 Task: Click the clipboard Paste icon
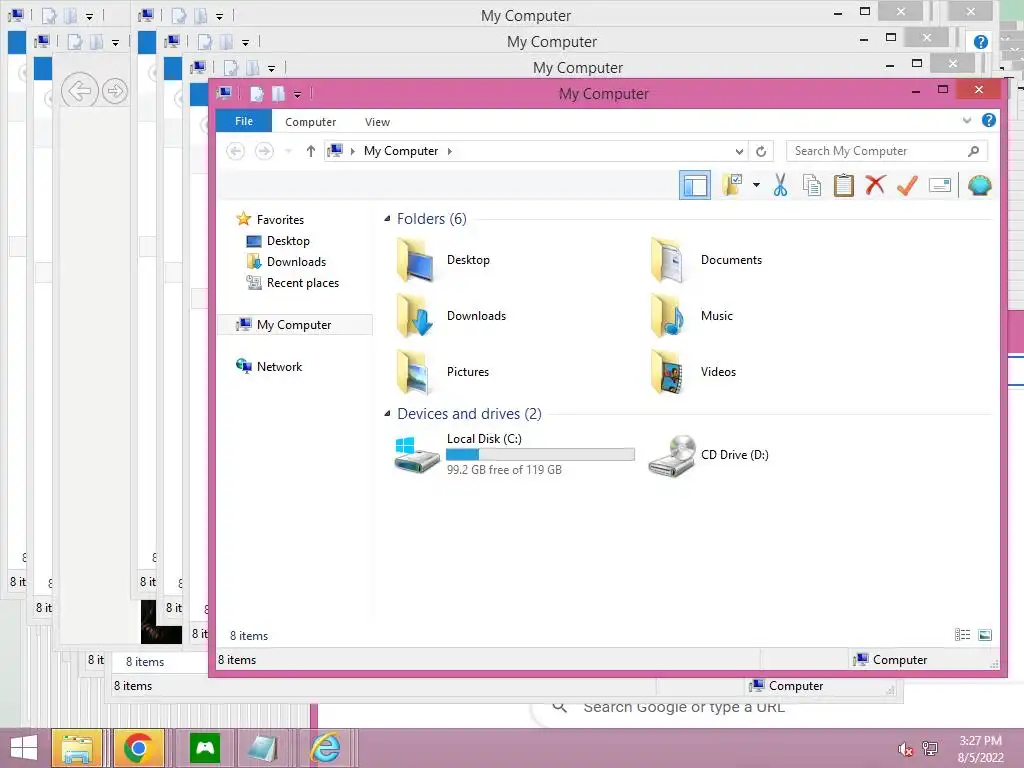tap(844, 185)
